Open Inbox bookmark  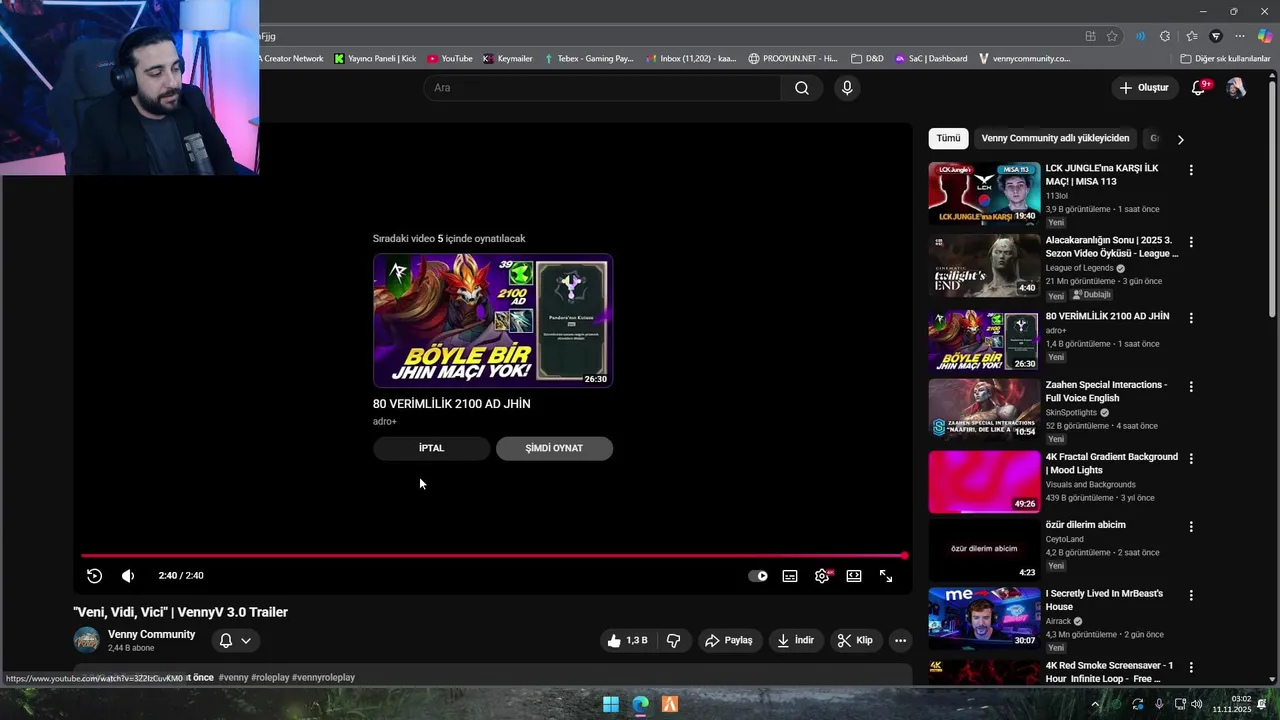691,58
